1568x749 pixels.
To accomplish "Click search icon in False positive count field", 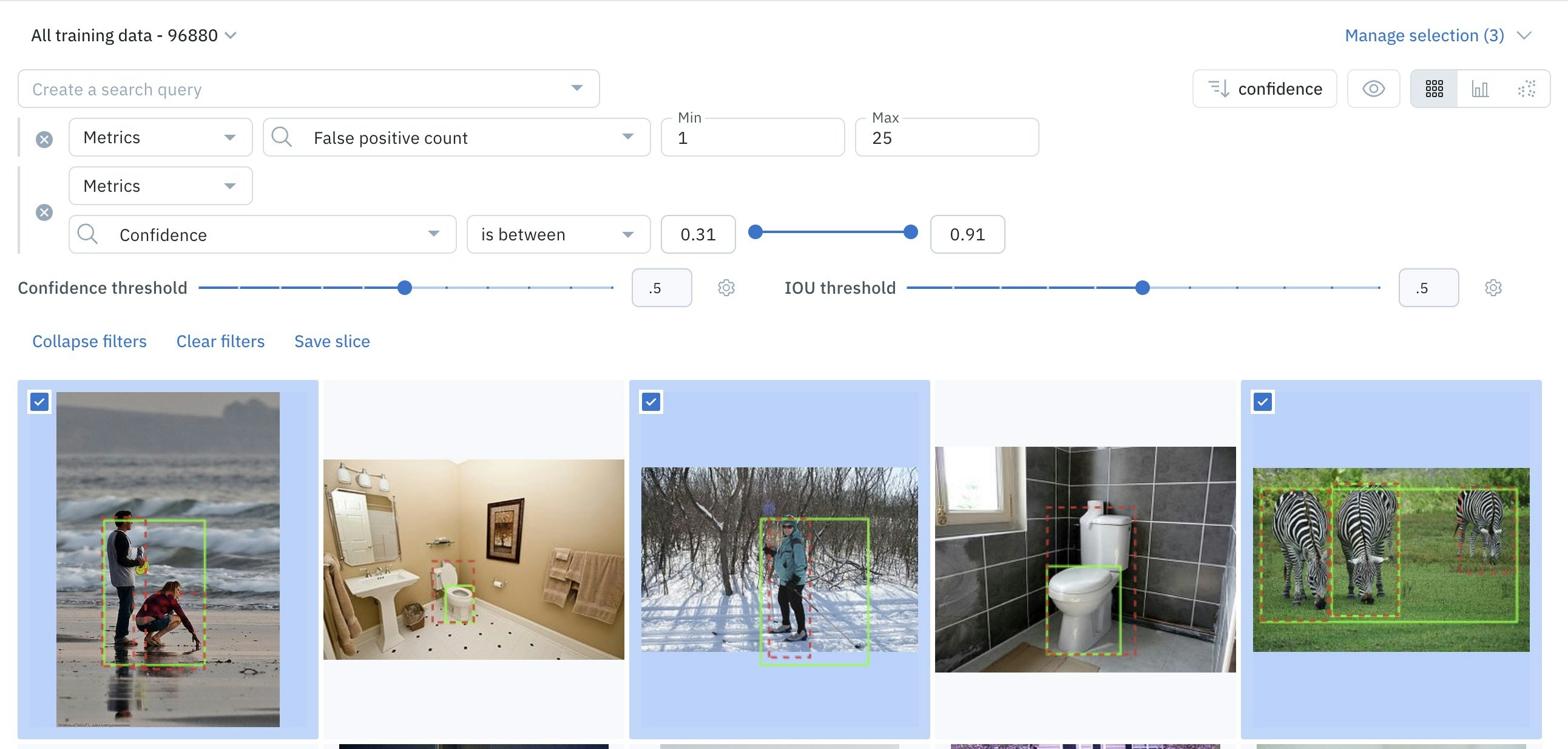I will 281,137.
